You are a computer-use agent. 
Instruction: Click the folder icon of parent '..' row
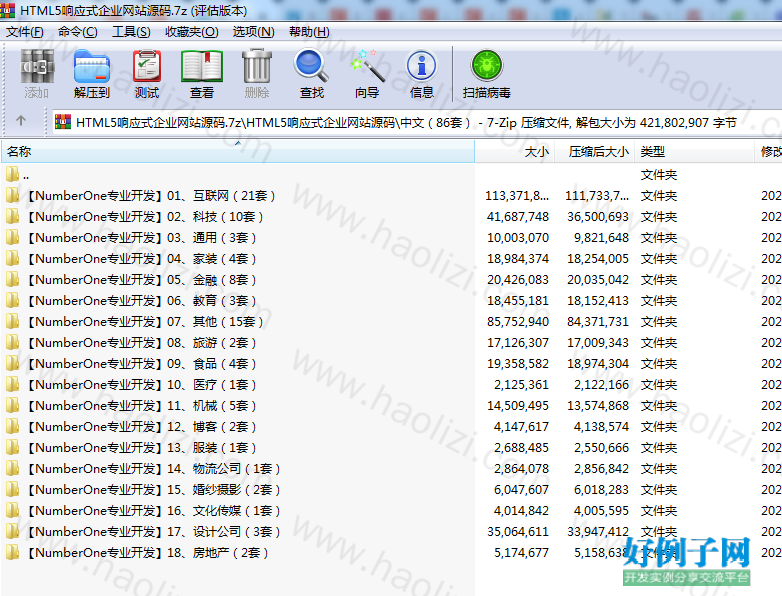12,175
